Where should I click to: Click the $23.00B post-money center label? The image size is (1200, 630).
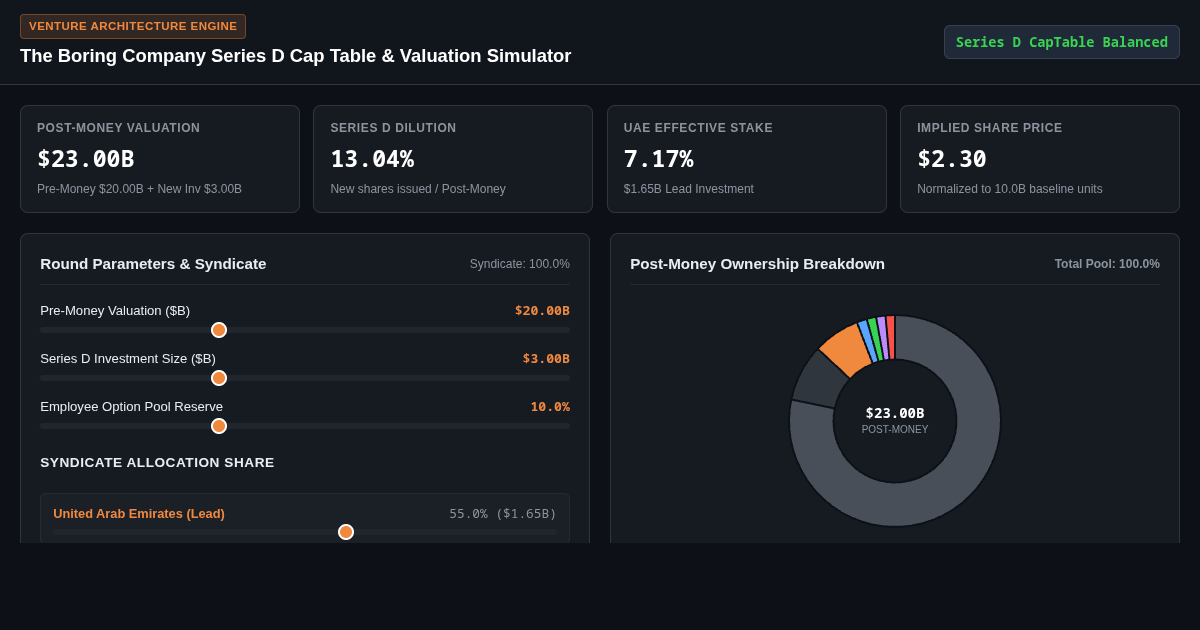[x=895, y=413]
